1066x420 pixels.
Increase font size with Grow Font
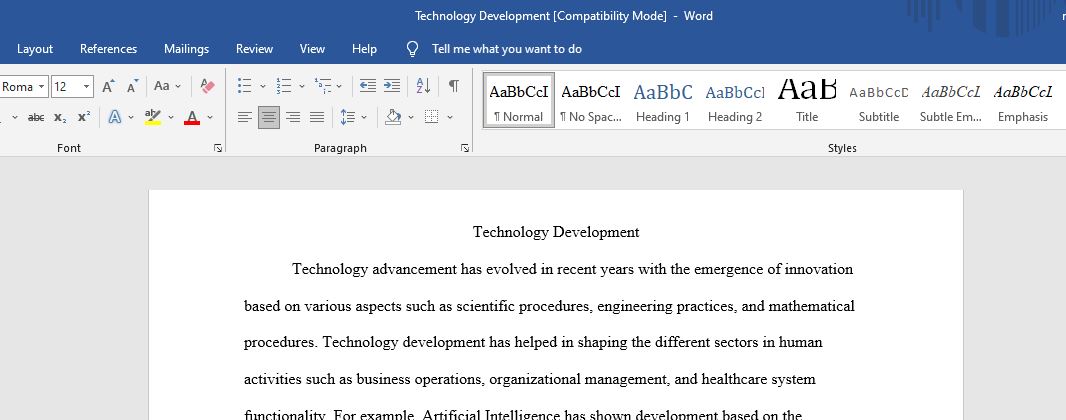(x=108, y=86)
